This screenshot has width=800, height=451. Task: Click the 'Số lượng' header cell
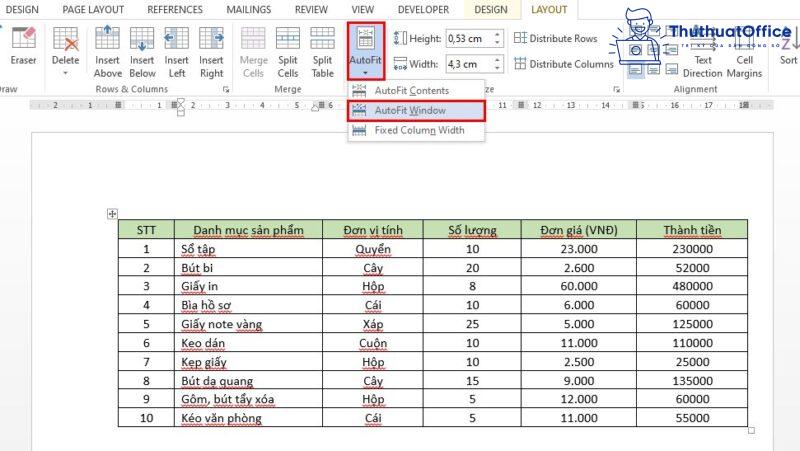pos(472,230)
